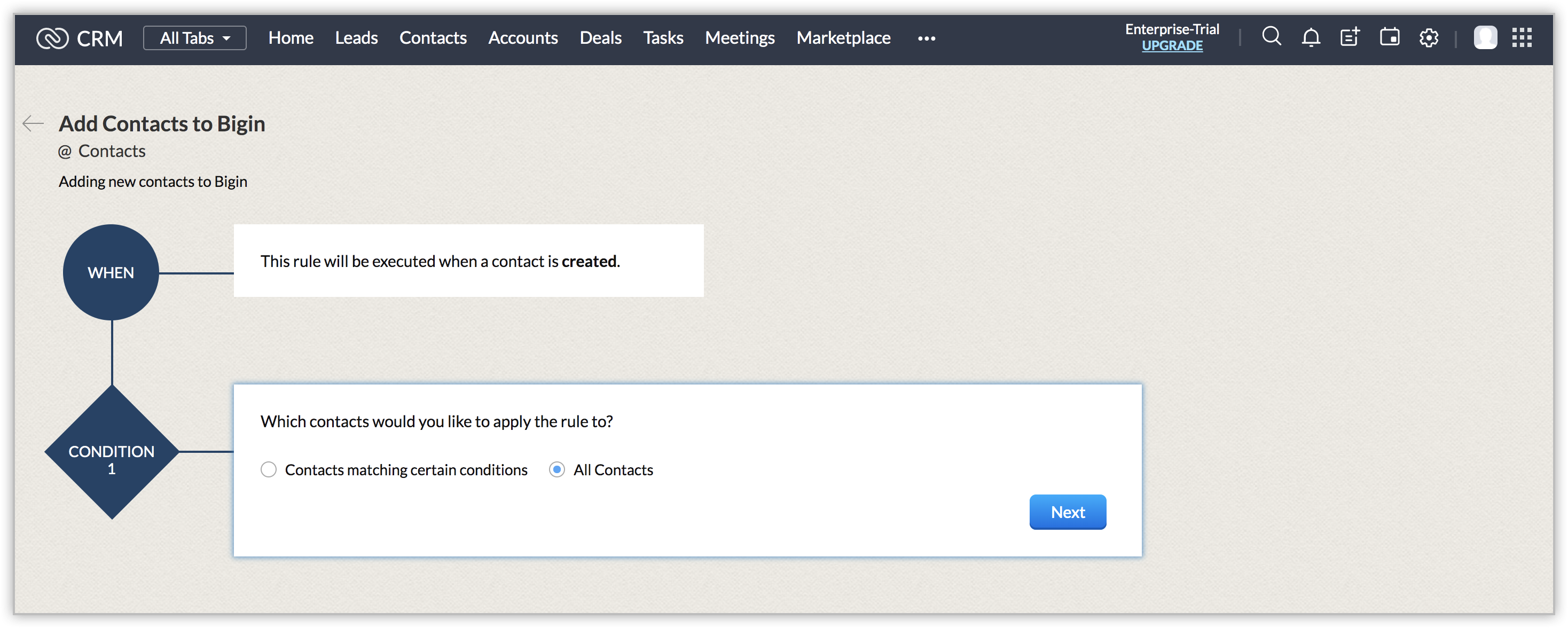Open the calendar icon in header
Image resolution: width=1568 pixels, height=628 pixels.
coord(1389,38)
